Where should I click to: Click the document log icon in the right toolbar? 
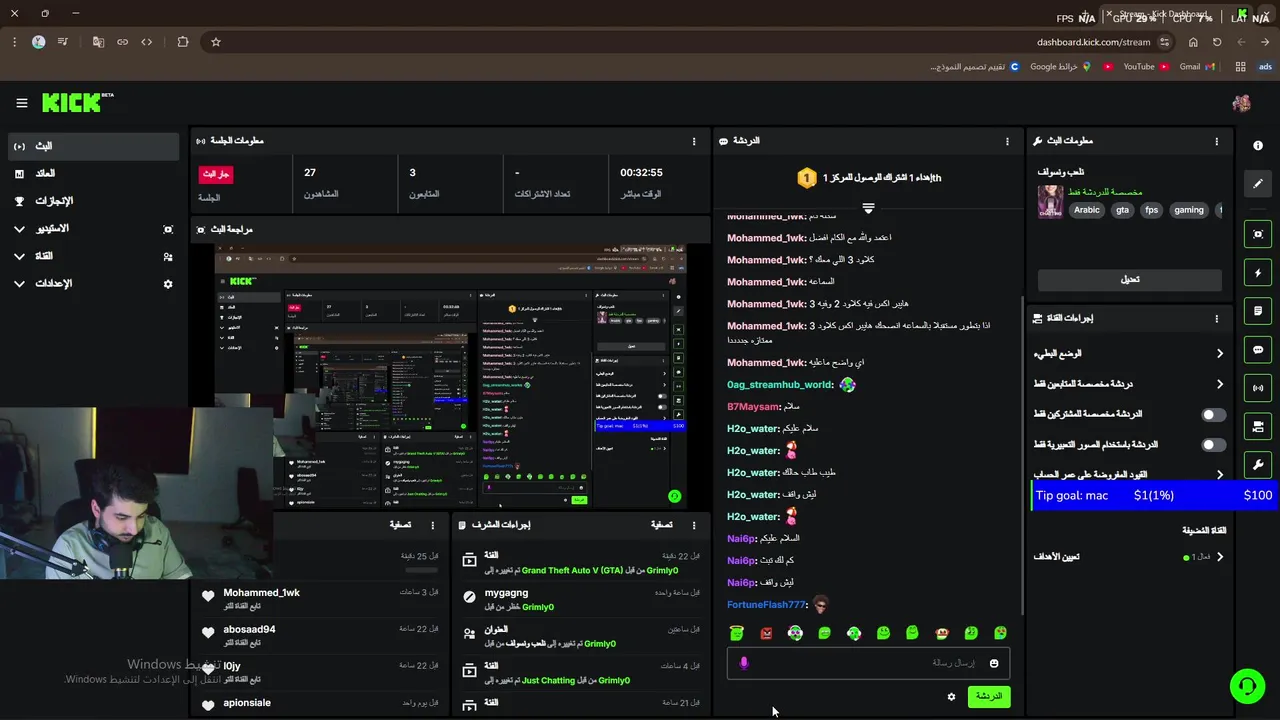(x=1258, y=311)
